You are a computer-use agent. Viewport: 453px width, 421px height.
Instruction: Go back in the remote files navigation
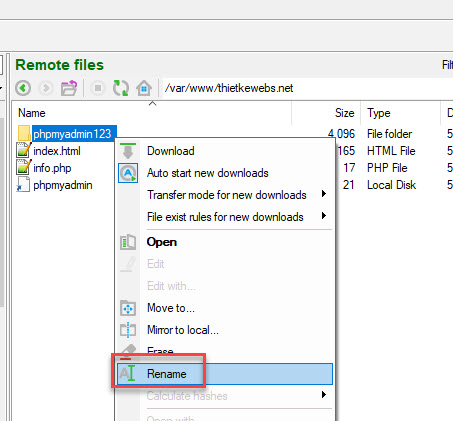pyautogui.click(x=23, y=88)
